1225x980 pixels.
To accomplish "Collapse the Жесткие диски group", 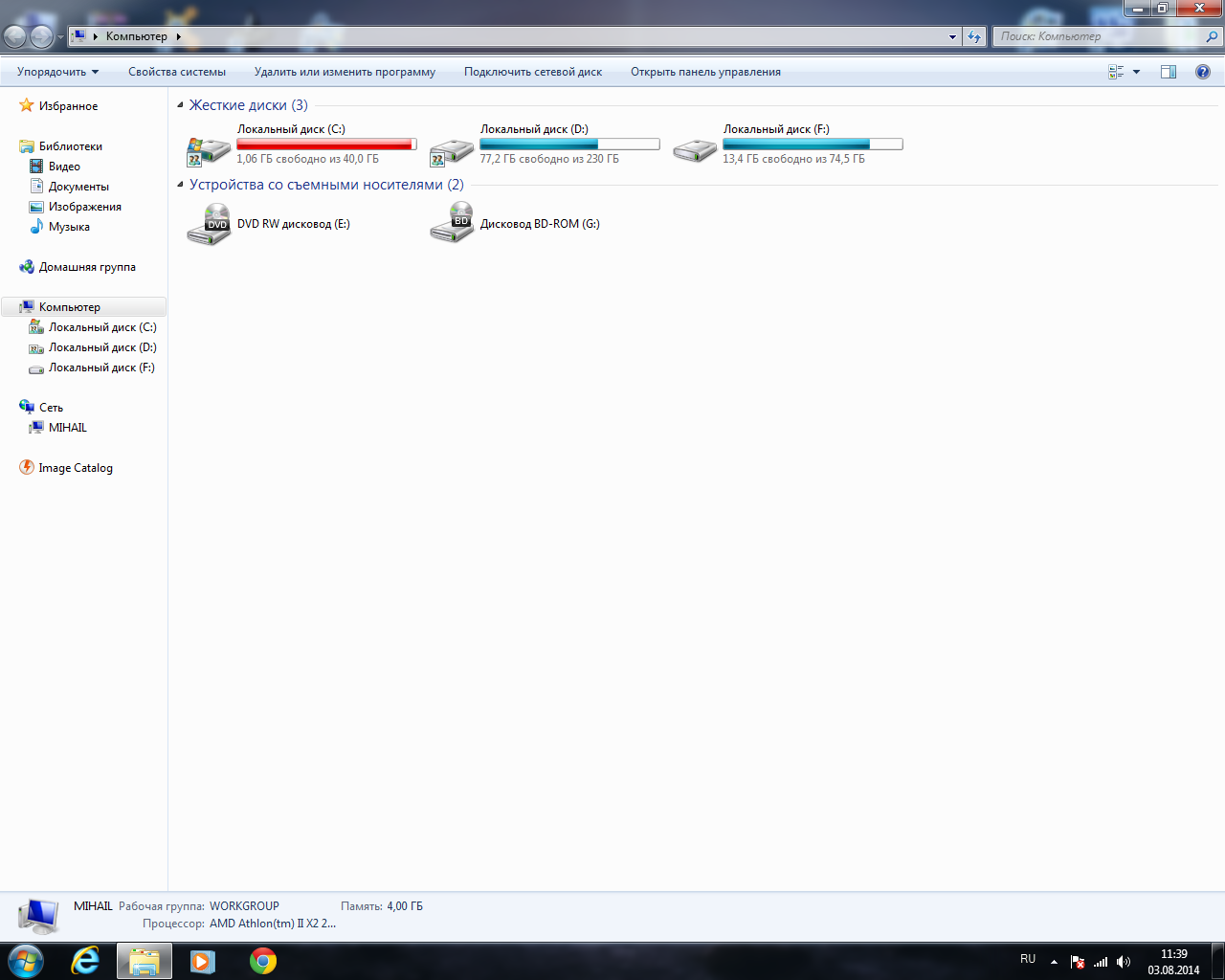I will 180,105.
